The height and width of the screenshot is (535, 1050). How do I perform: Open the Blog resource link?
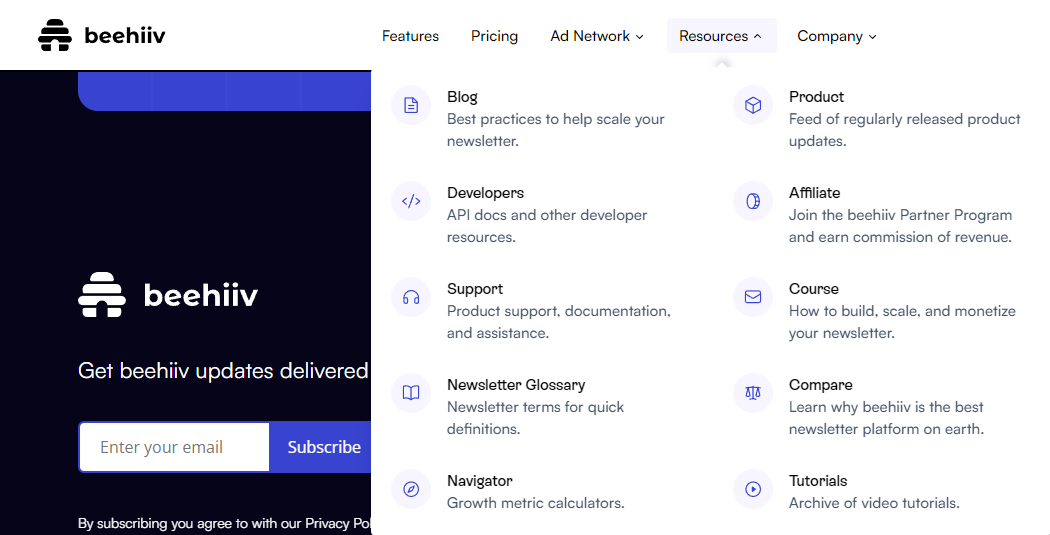click(x=462, y=97)
